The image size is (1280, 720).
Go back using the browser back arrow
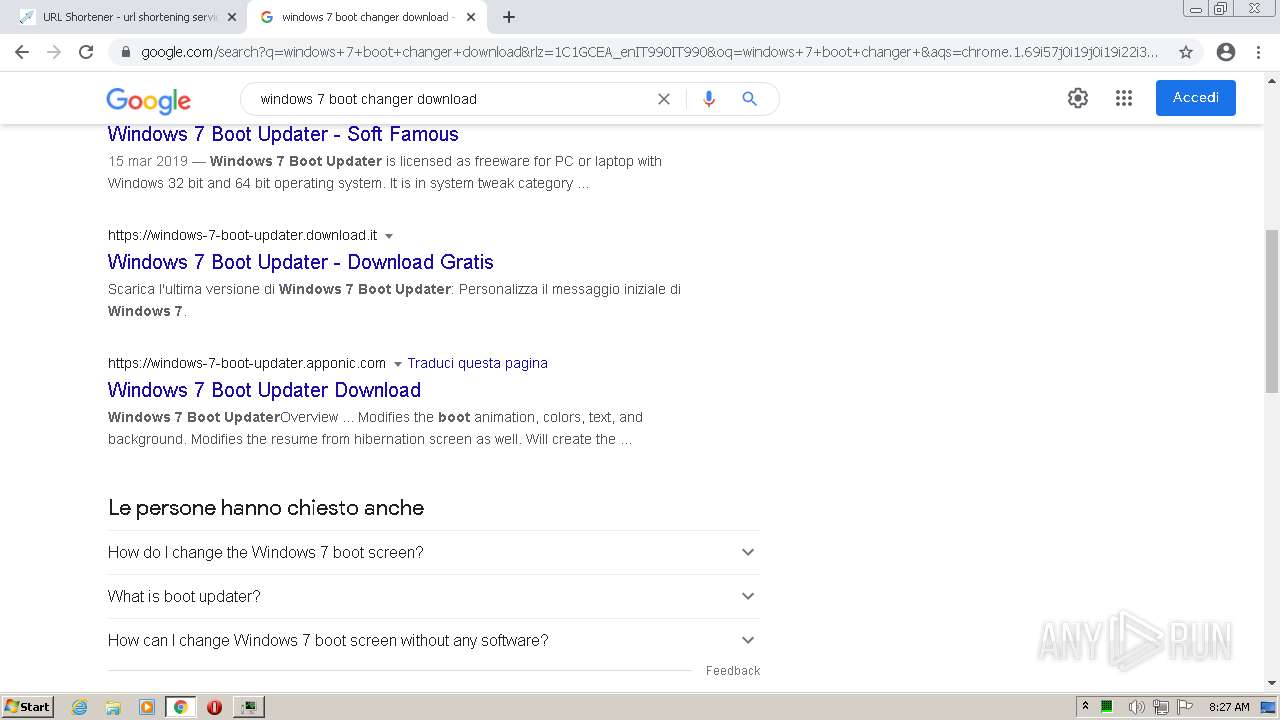pos(22,52)
